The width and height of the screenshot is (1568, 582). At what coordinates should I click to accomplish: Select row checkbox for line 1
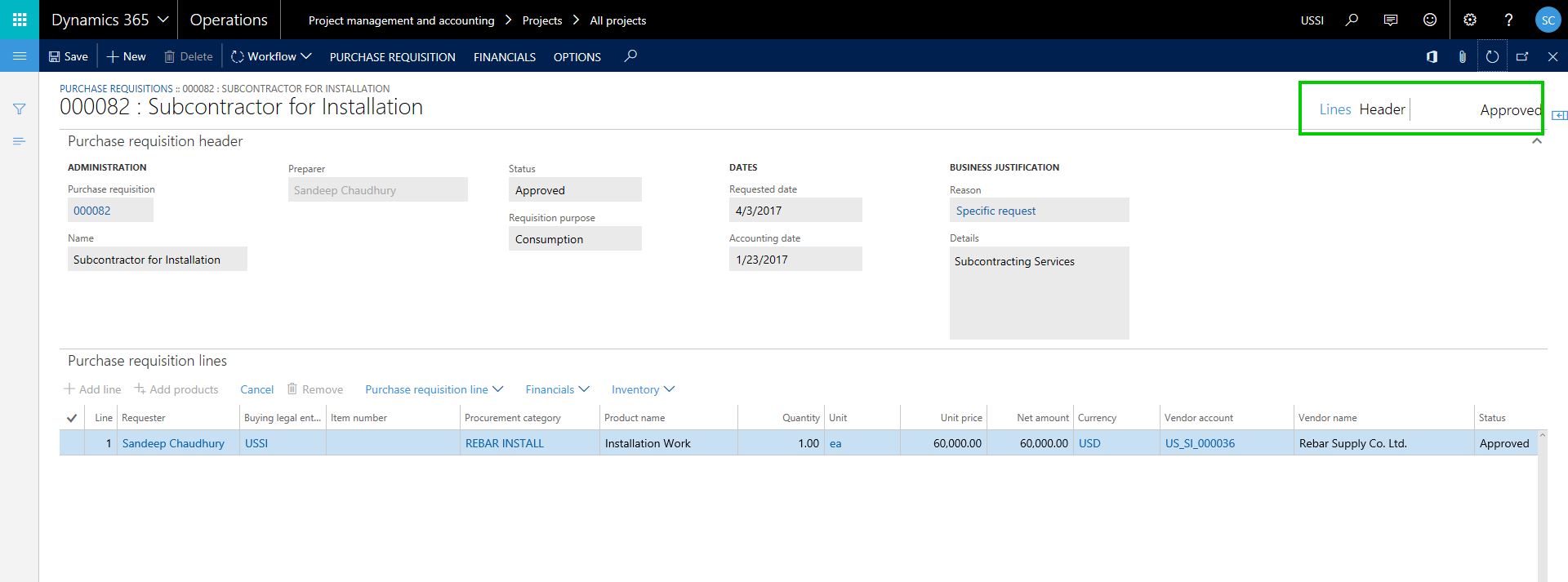72,443
